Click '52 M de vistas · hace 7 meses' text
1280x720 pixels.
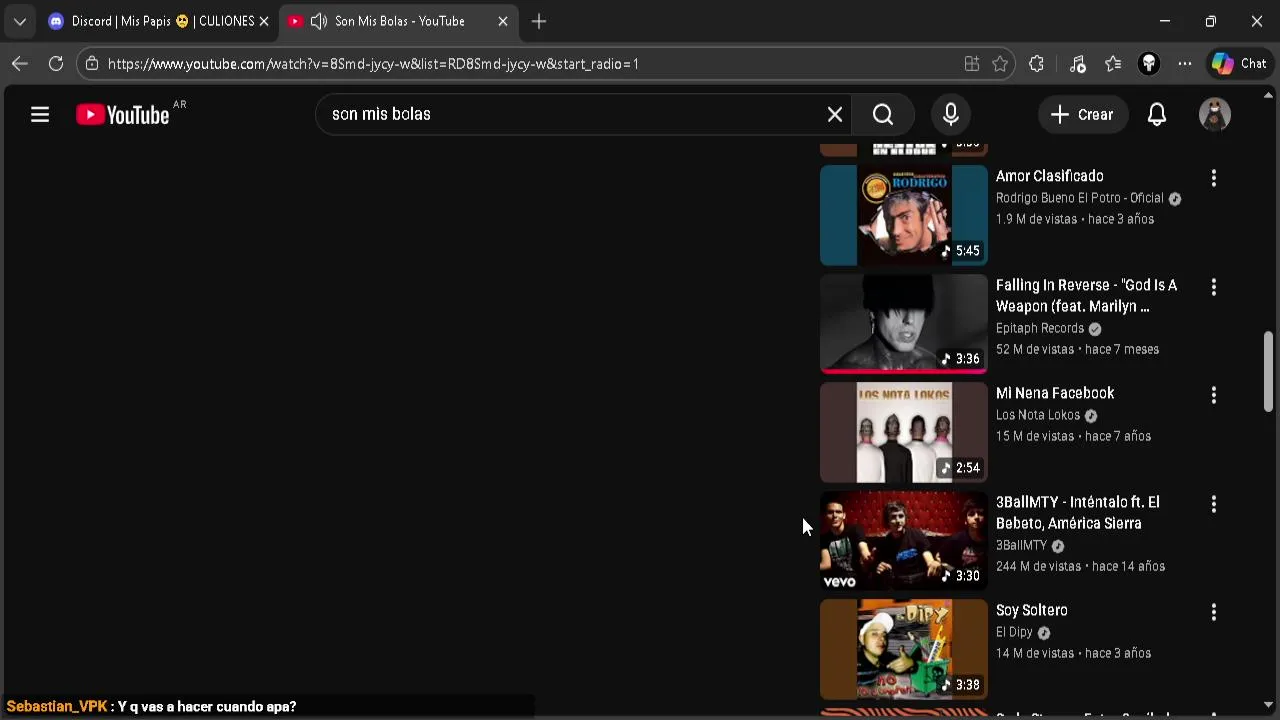pos(1077,349)
